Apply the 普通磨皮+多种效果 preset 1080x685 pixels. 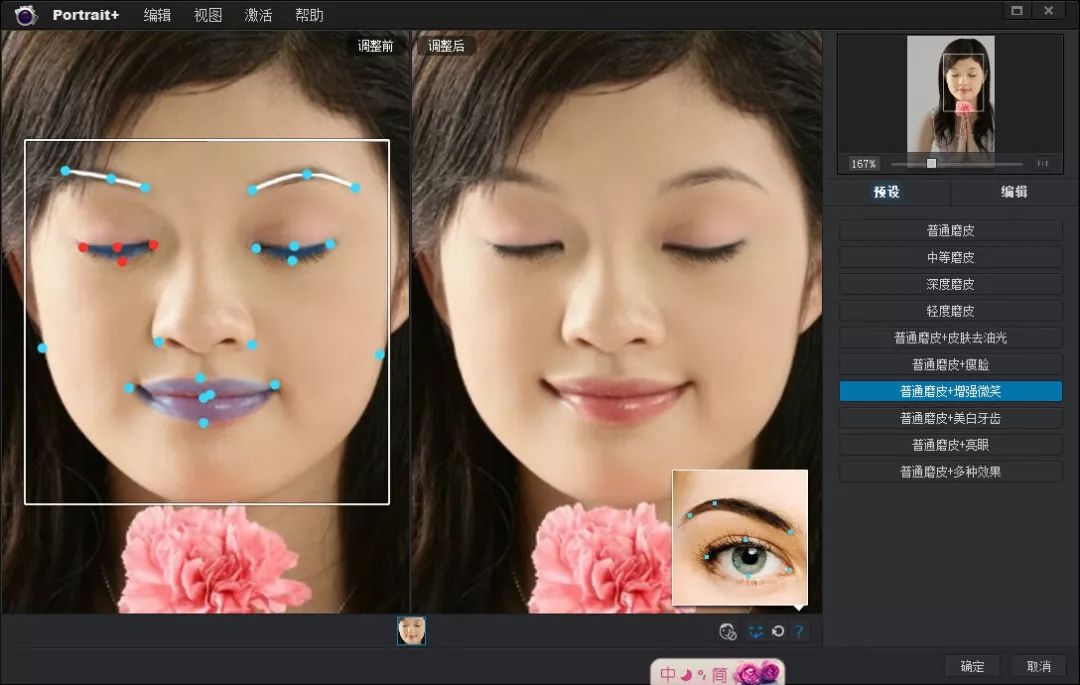pyautogui.click(x=951, y=472)
